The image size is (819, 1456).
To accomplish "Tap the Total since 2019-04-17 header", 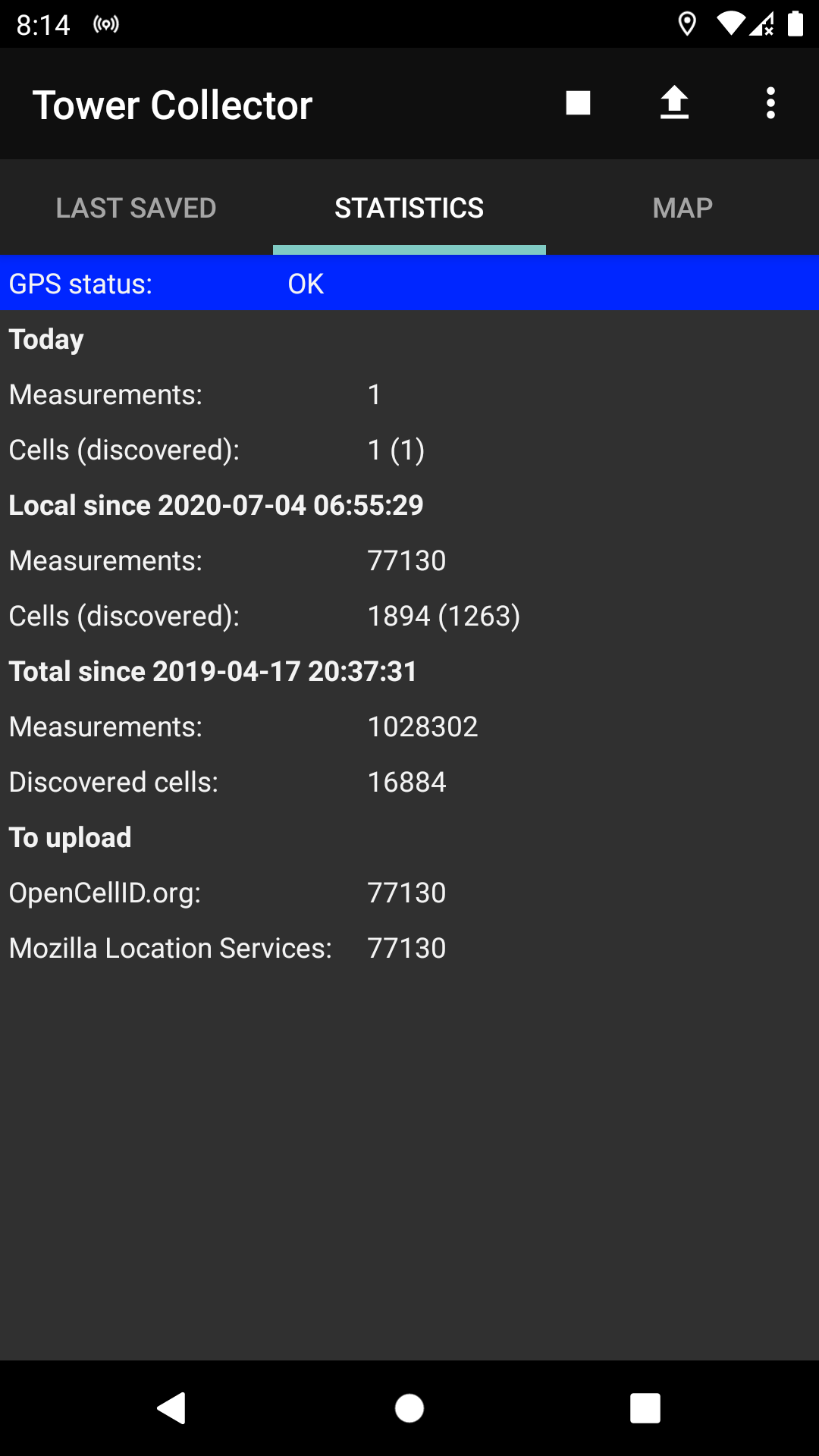I will pos(213,671).
